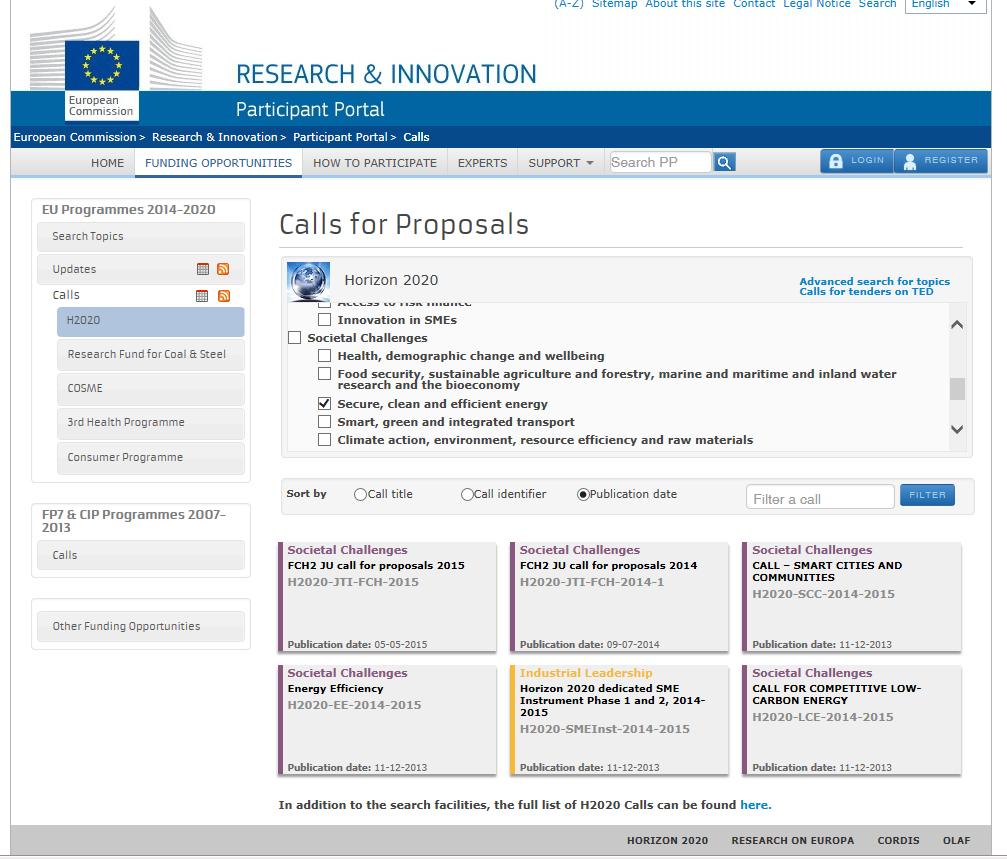This screenshot has height=859, width=1007.
Task: Open the EXPERTS tab
Action: 482,163
